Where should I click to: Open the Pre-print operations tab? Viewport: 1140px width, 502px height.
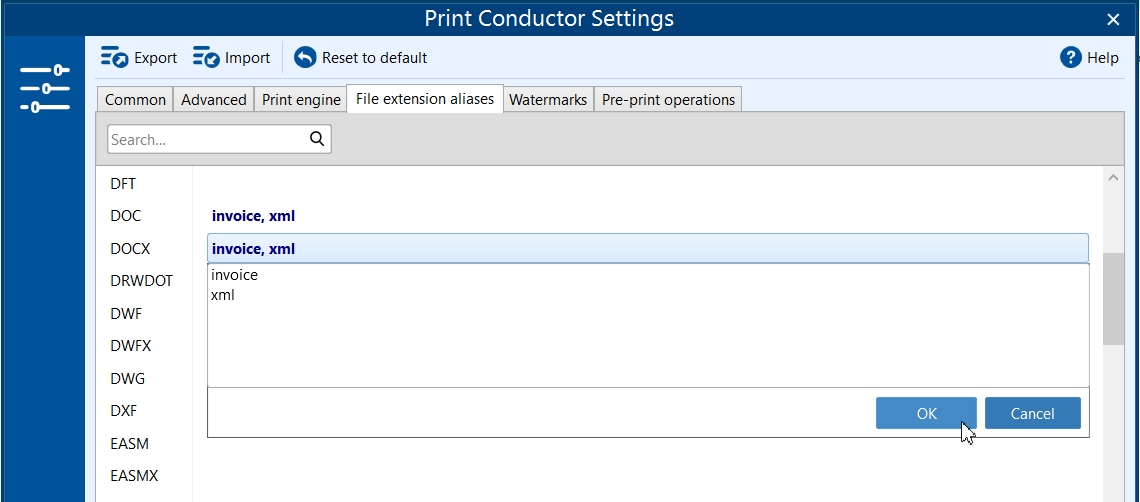click(x=668, y=100)
